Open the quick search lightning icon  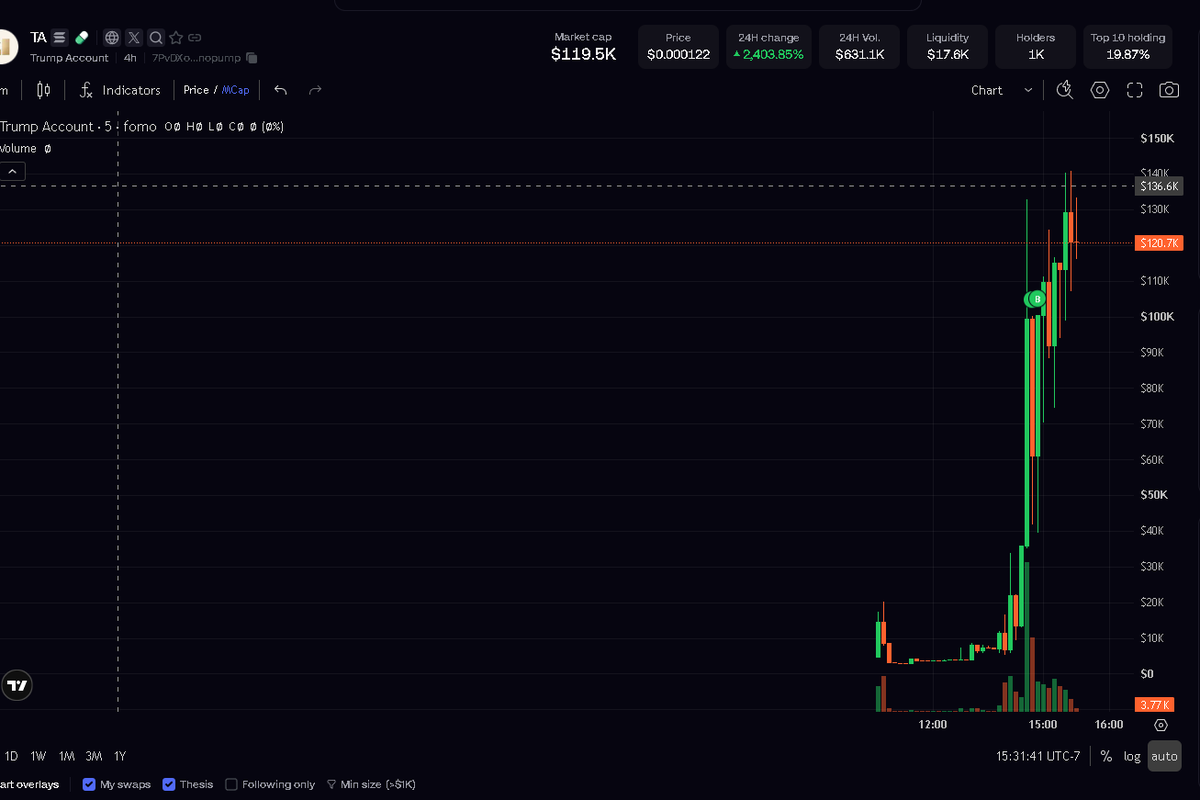pos(1065,90)
